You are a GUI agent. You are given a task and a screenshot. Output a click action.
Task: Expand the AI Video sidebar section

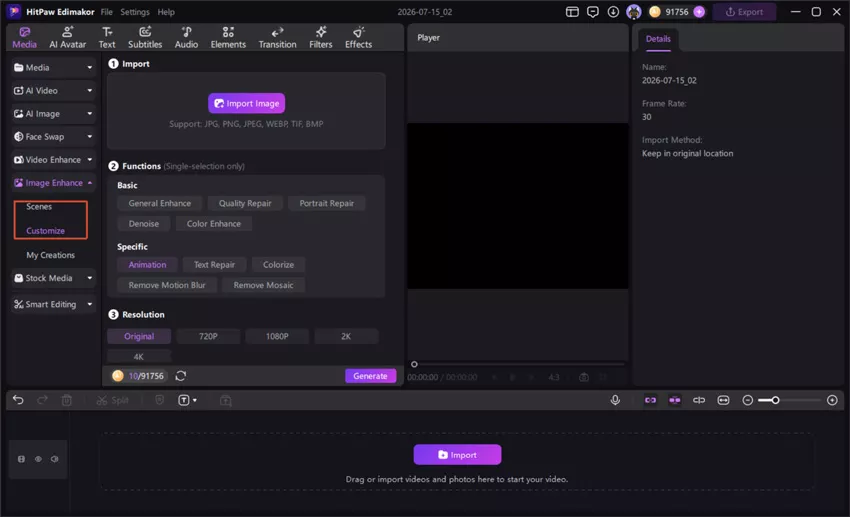[x=53, y=91]
